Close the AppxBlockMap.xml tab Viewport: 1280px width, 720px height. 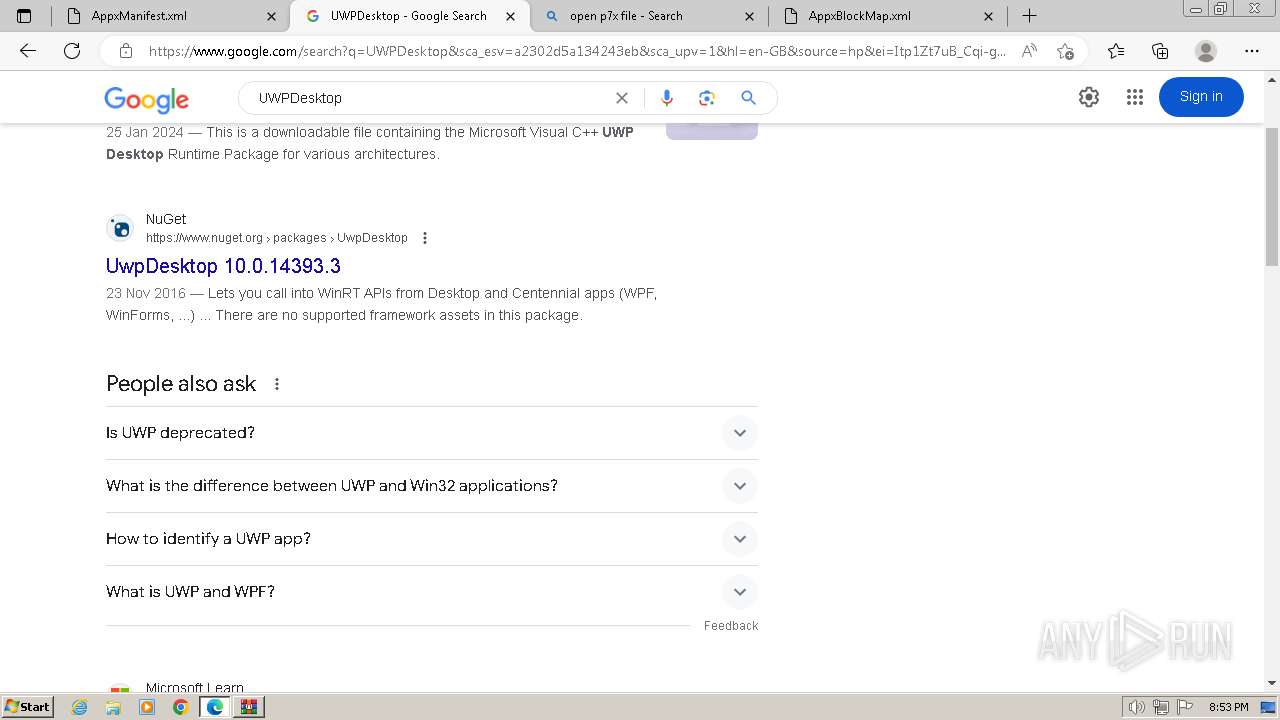(x=988, y=16)
